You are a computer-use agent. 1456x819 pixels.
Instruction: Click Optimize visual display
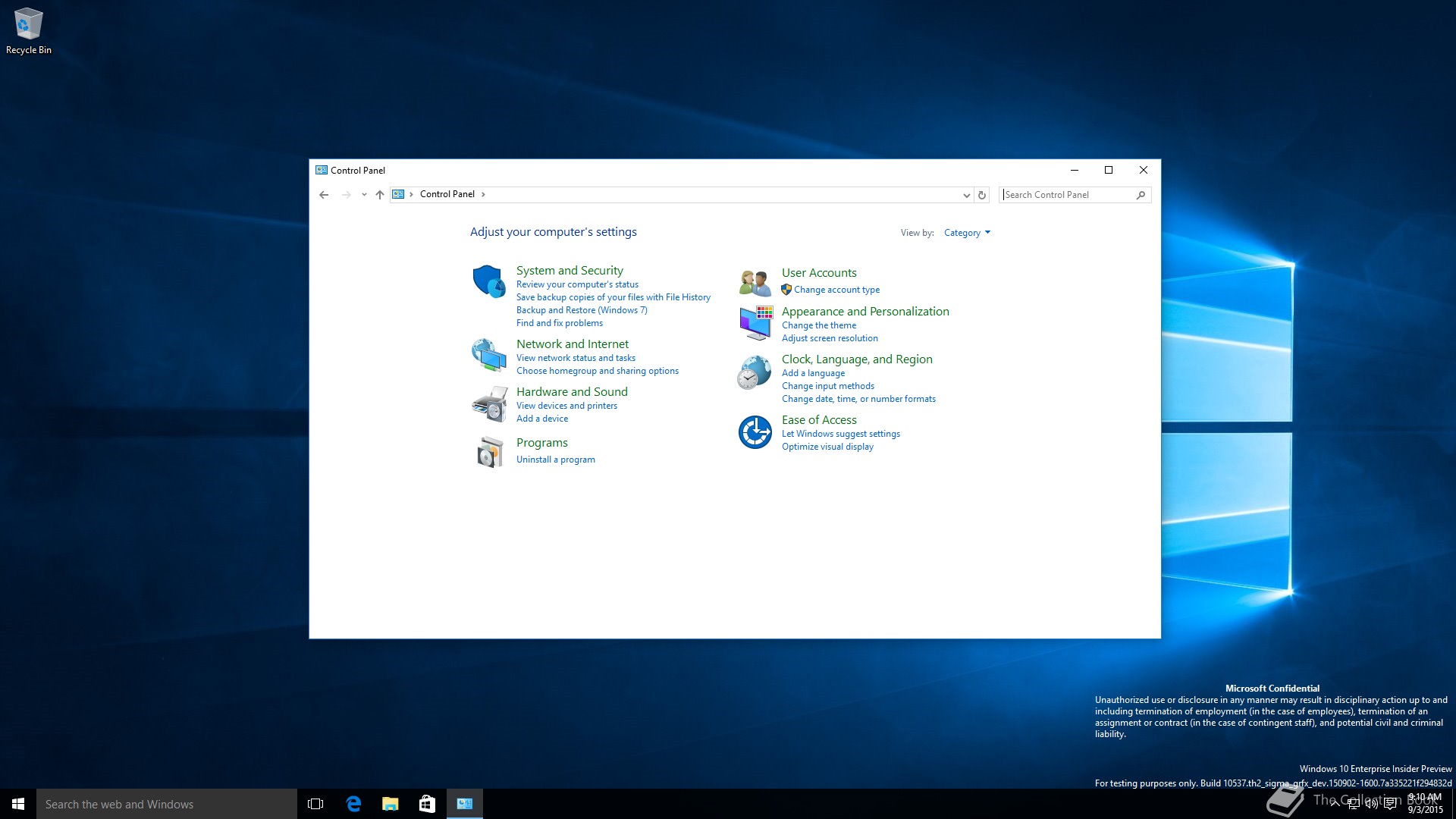(x=827, y=447)
